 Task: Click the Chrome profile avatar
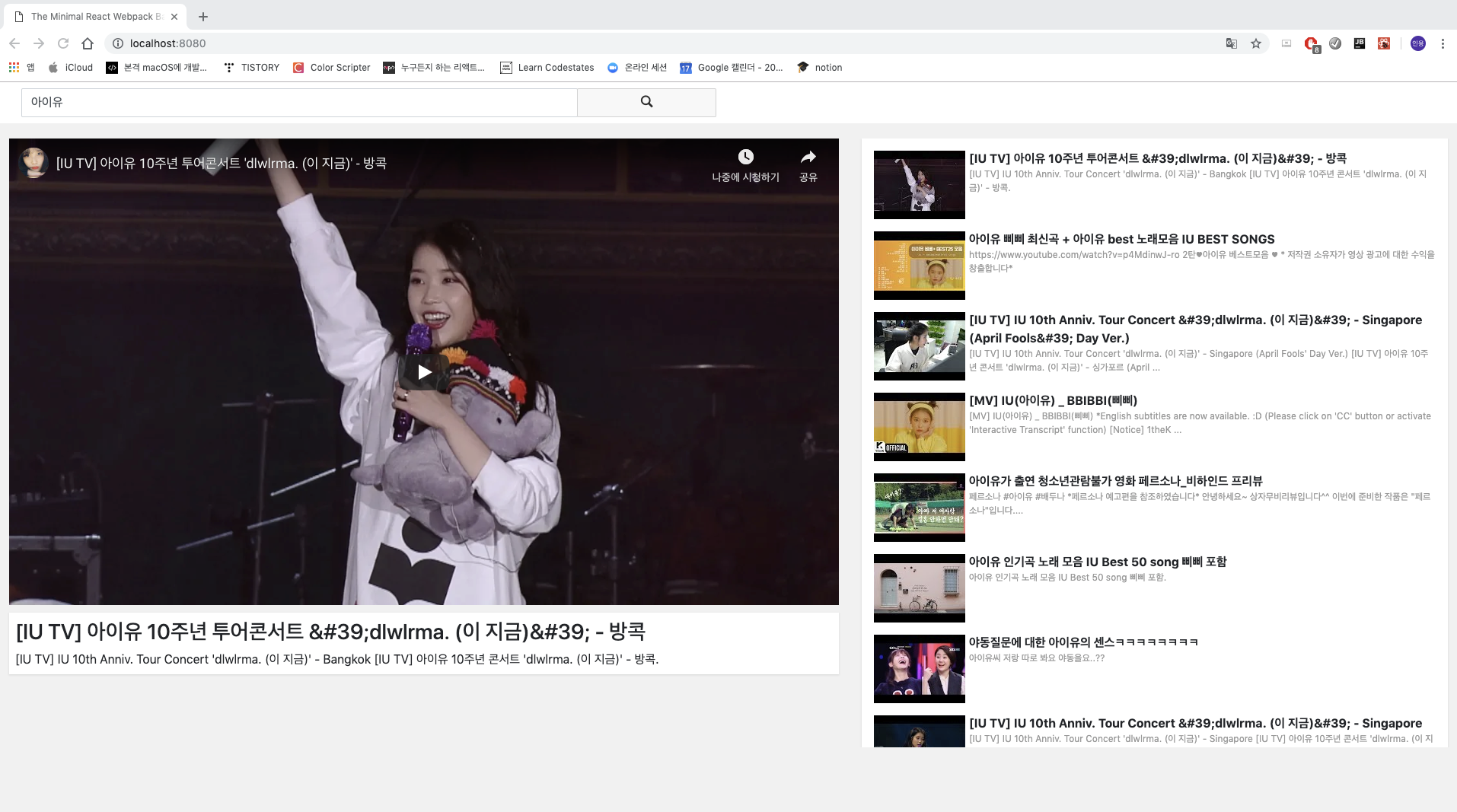(x=1417, y=43)
